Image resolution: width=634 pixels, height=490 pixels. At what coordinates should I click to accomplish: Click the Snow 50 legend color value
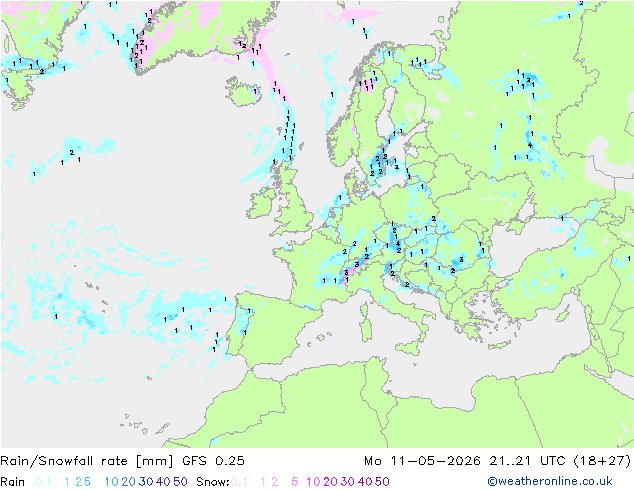[x=382, y=482]
